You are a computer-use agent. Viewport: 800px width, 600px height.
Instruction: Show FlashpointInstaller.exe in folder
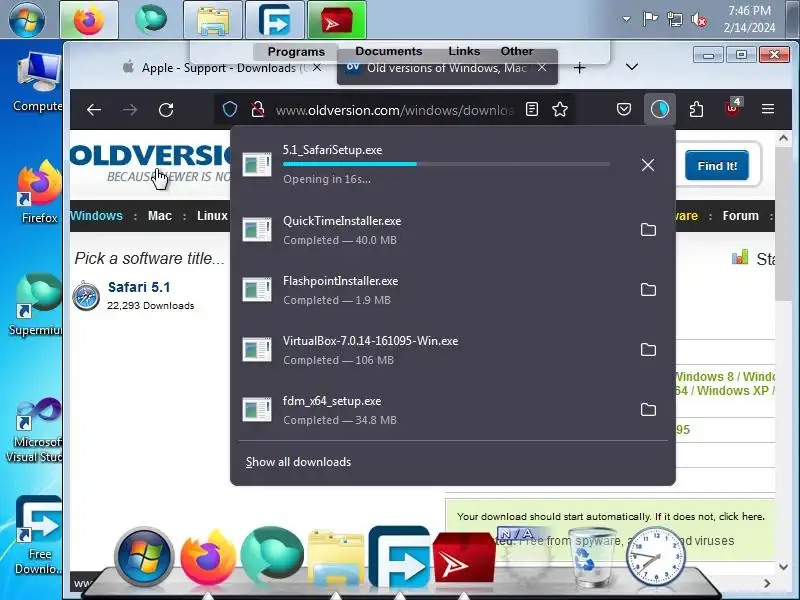648,290
